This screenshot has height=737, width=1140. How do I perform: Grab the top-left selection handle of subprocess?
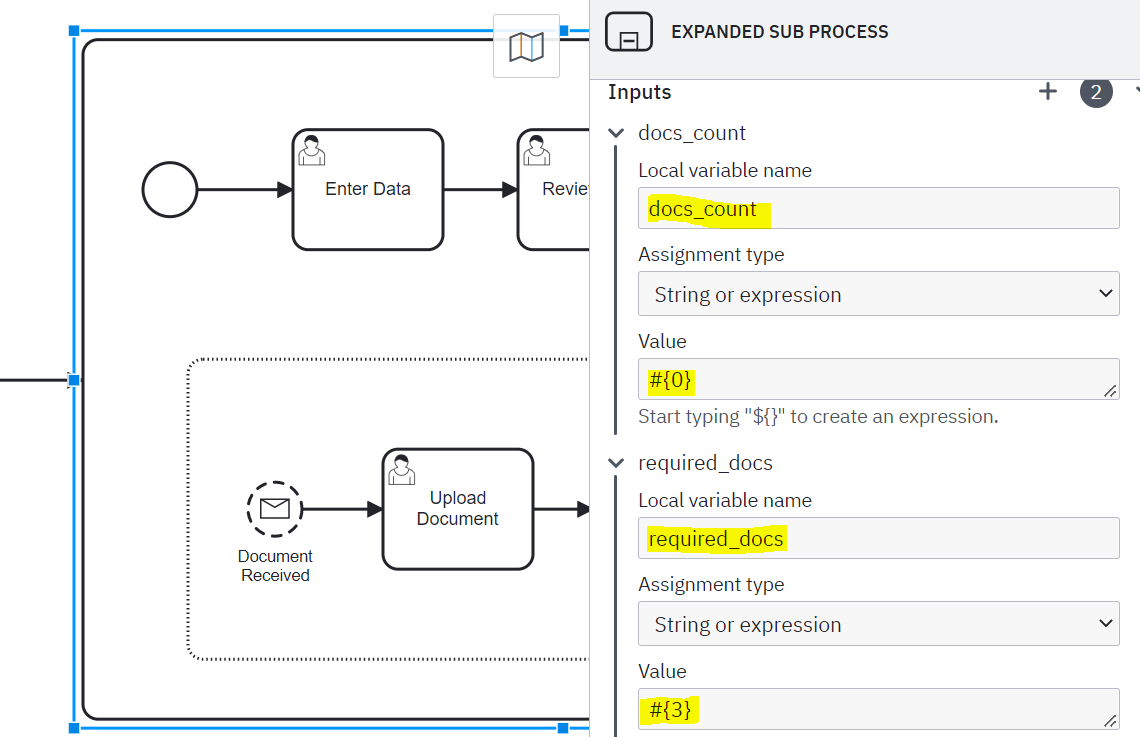[73, 31]
